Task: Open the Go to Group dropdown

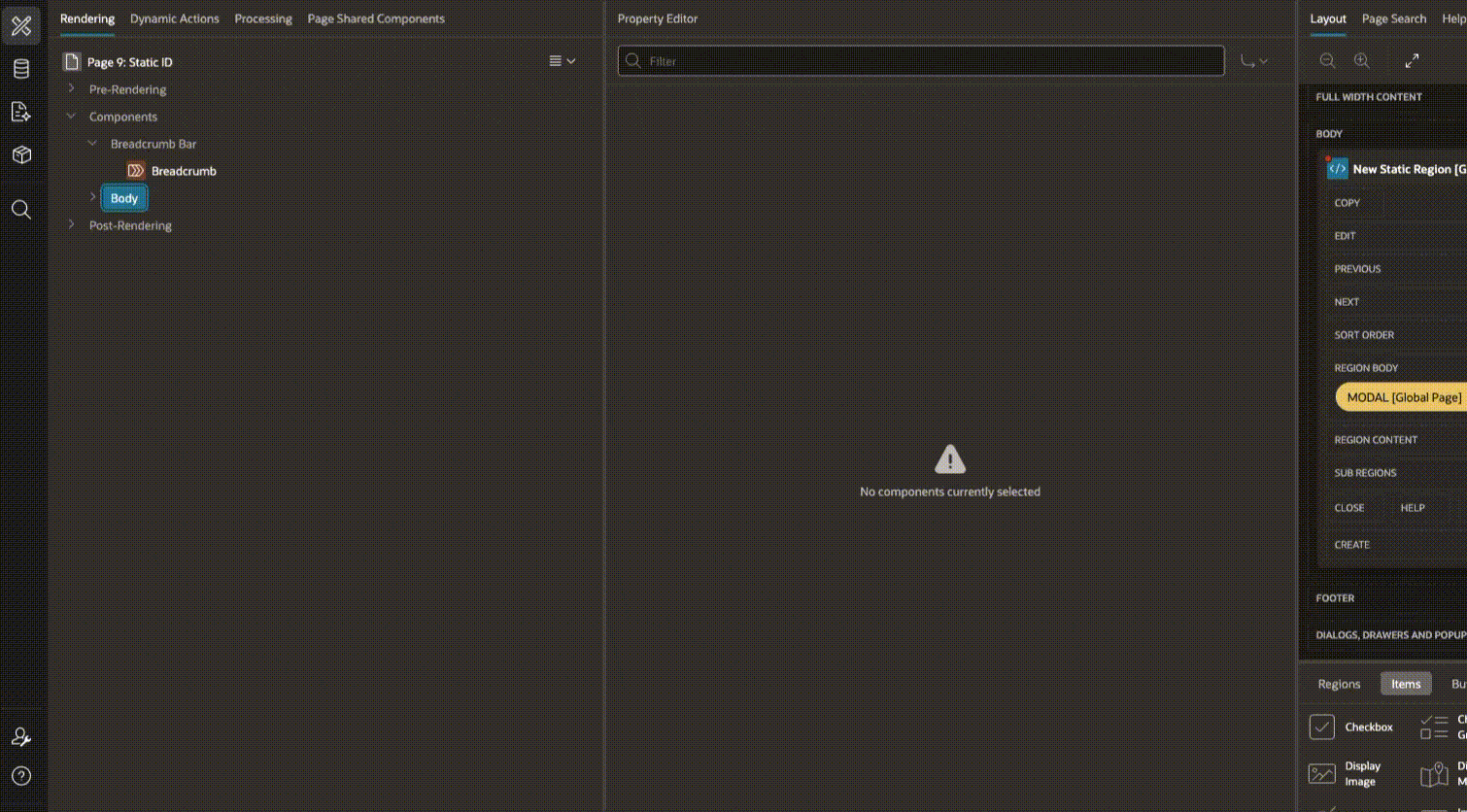Action: (x=1253, y=61)
